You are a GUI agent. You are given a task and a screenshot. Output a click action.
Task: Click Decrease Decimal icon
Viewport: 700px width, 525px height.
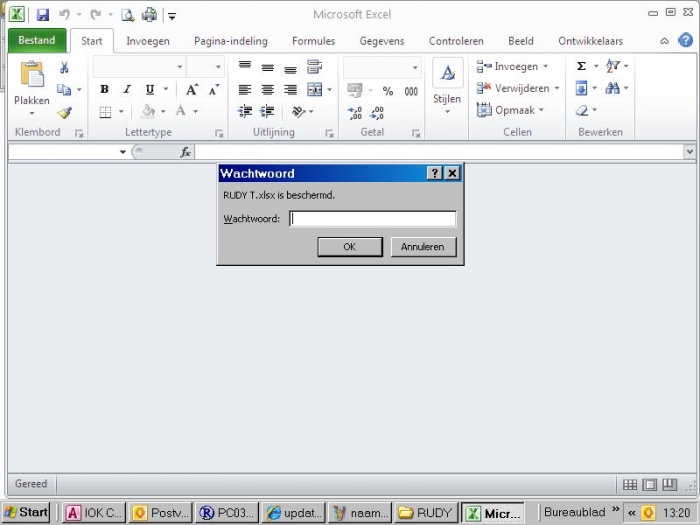377,113
